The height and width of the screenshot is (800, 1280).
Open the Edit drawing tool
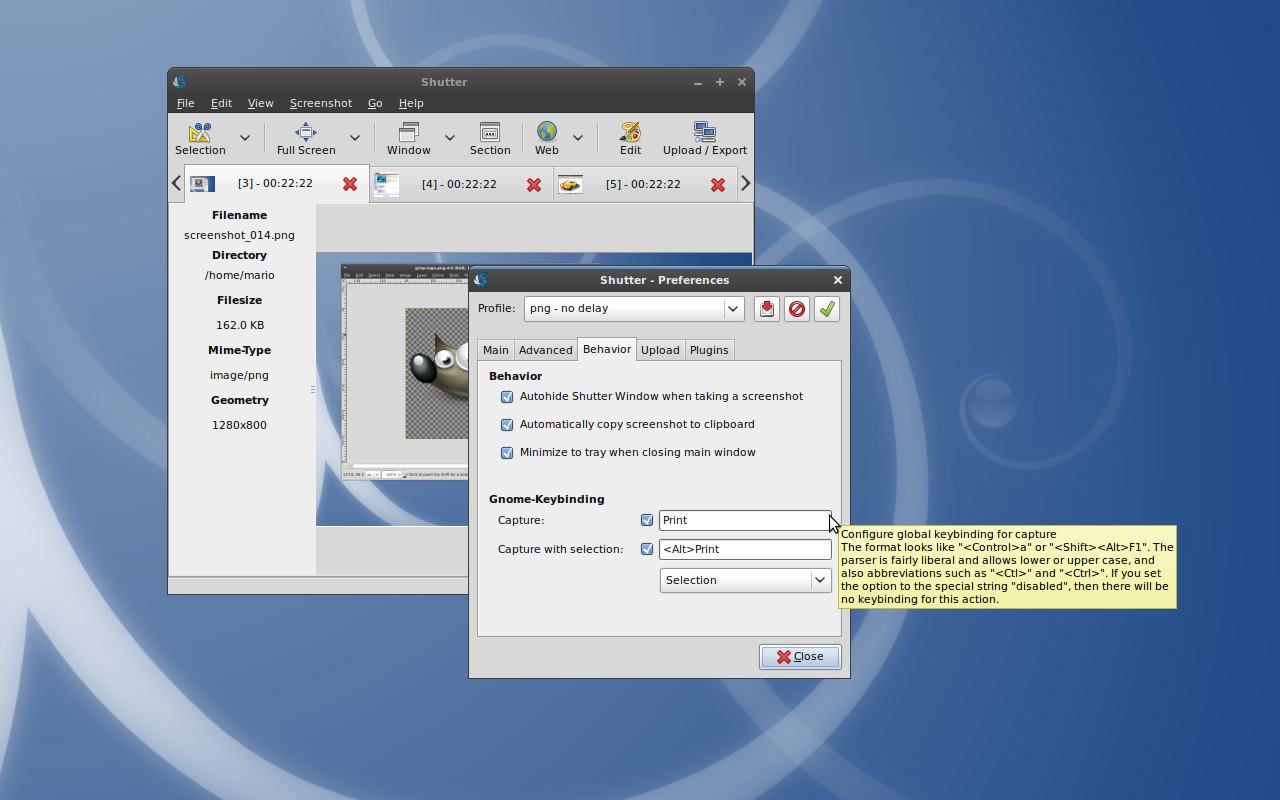(x=630, y=138)
